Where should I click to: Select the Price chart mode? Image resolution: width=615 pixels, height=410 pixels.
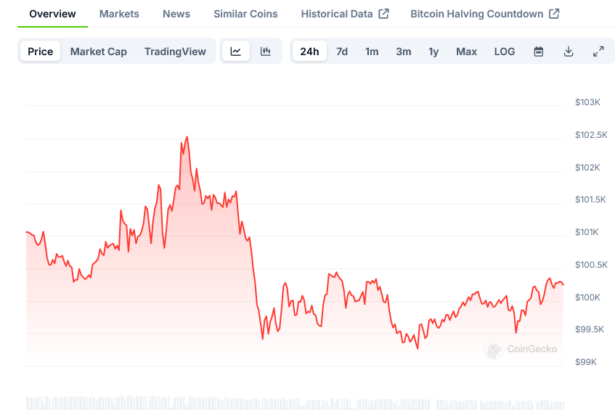point(41,51)
